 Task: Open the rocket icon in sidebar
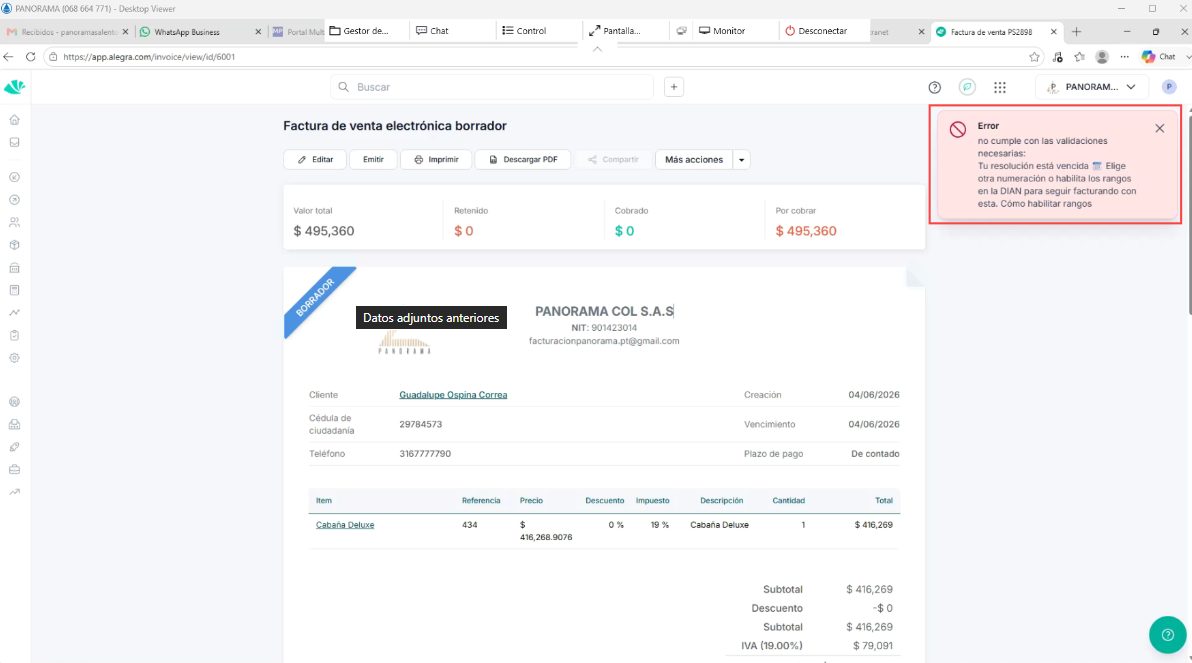tap(14, 447)
